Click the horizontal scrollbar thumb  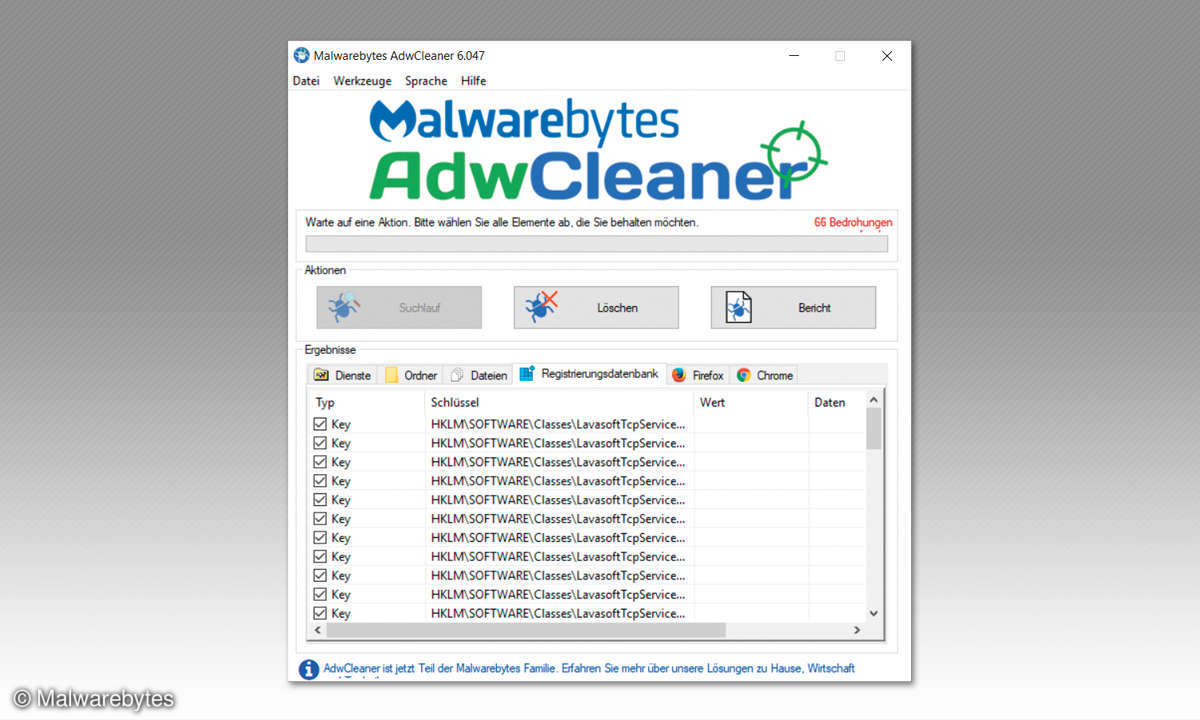[x=525, y=630]
